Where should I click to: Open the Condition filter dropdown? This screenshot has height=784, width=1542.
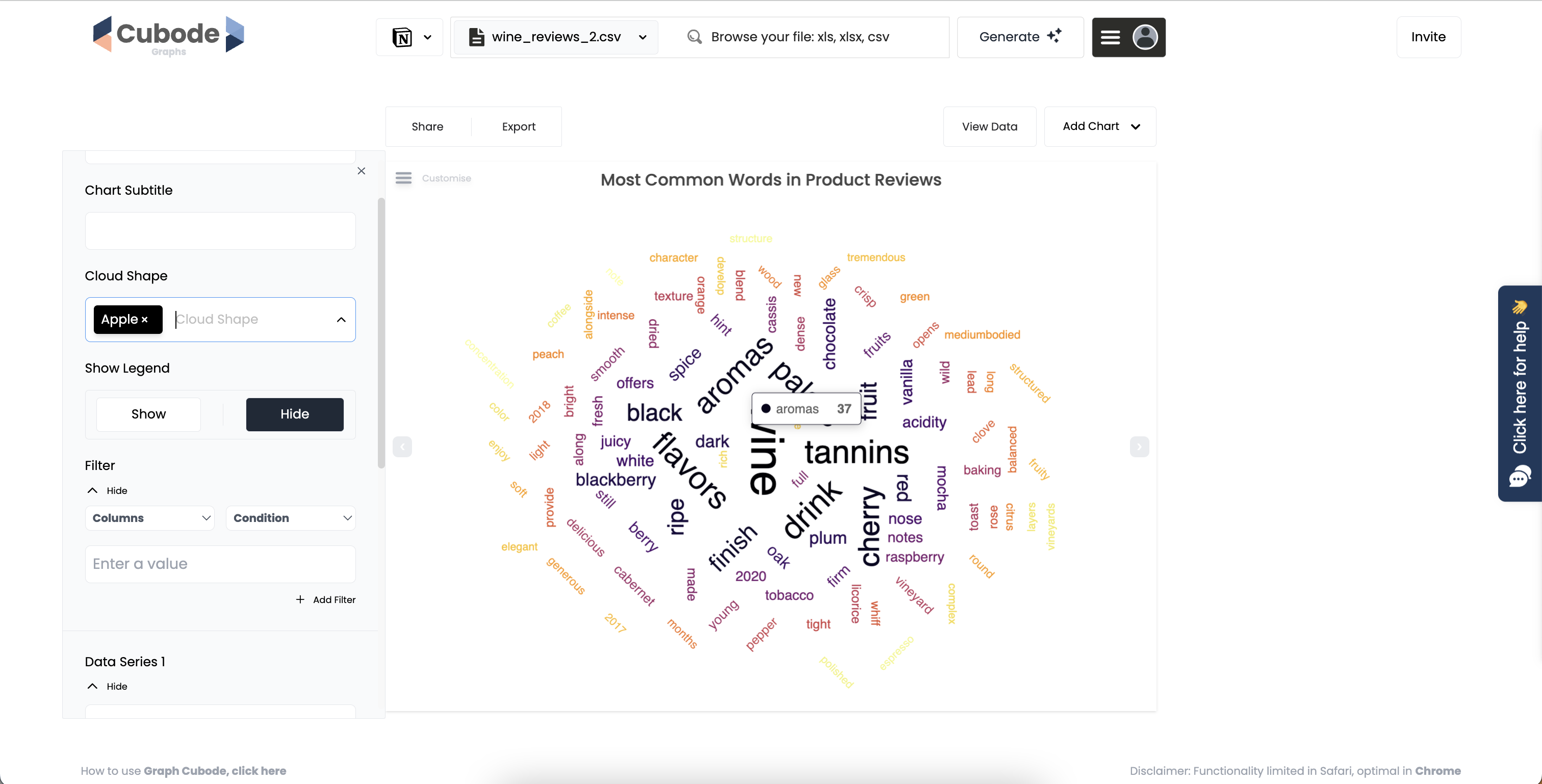point(290,518)
